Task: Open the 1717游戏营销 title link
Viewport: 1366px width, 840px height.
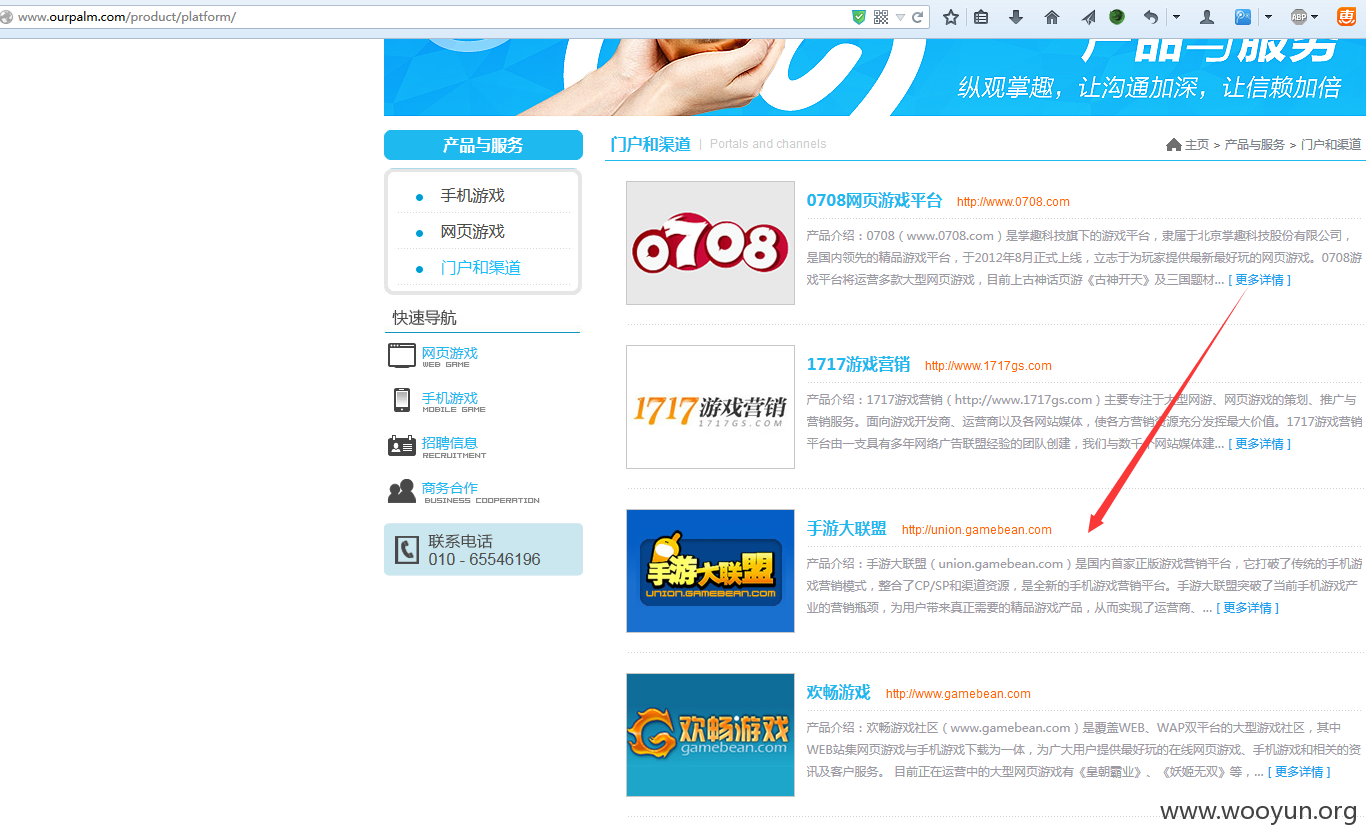Action: 858,364
